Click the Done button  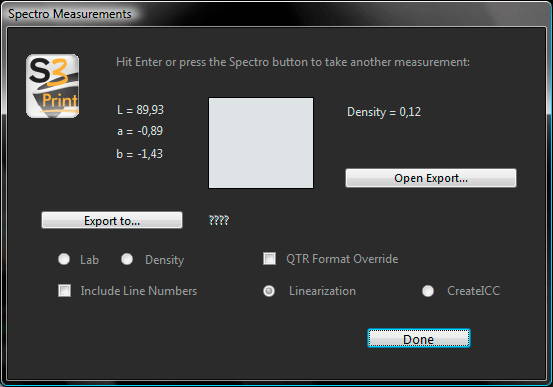tap(419, 339)
